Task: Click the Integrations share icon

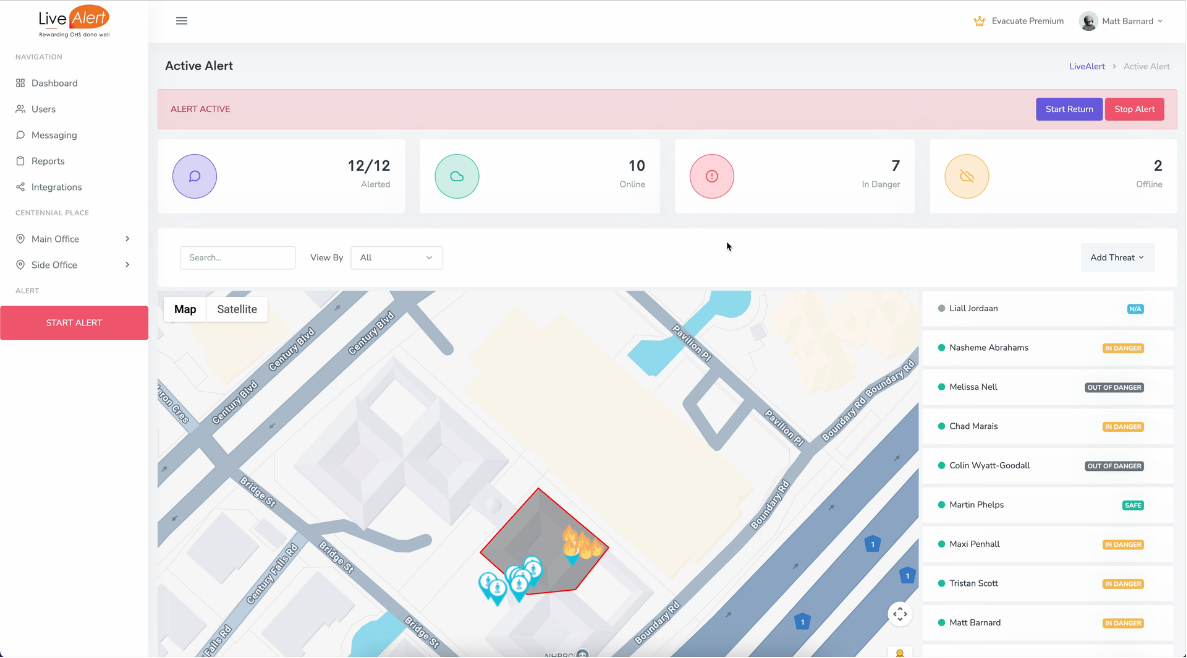Action: 20,187
